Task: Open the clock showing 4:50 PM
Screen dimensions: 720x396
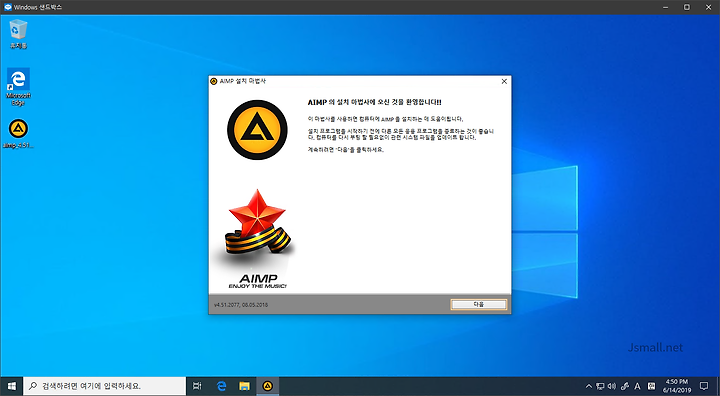Action: 677,386
